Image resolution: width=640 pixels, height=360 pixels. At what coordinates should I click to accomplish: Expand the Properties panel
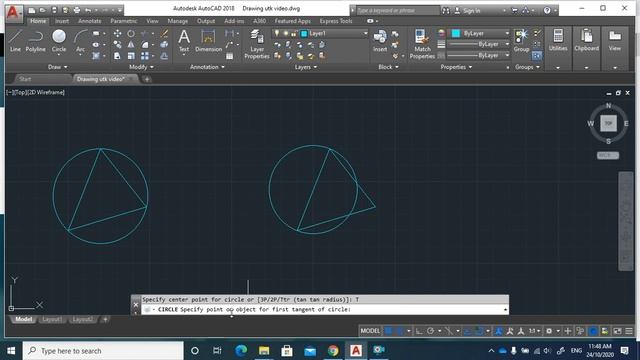456,67
